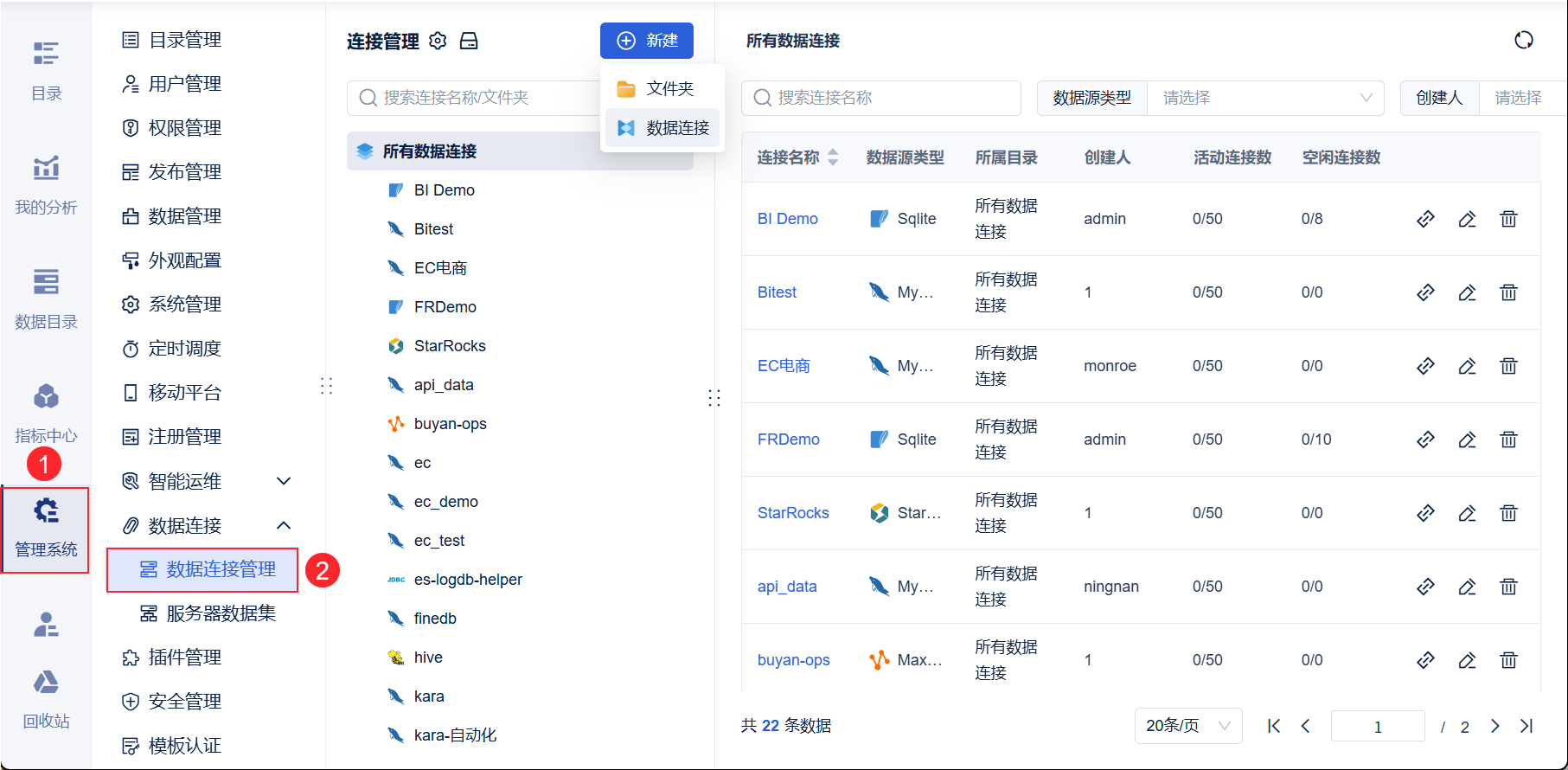Open the 数据源类型 select dropdown
Screen dimensions: 1568x770
[1265, 98]
